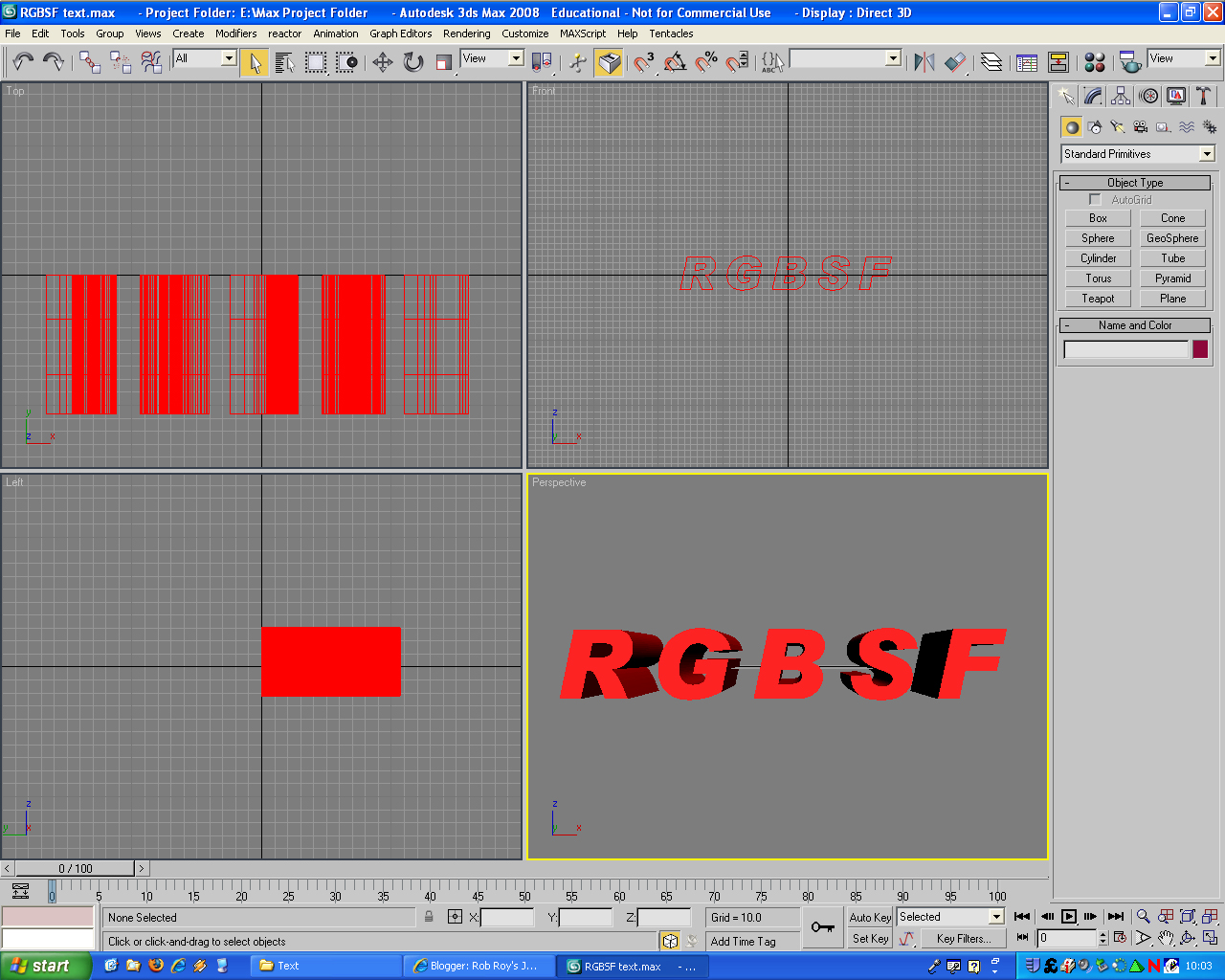Open the Layer Manager icon
The width and height of the screenshot is (1225, 980).
(991, 62)
